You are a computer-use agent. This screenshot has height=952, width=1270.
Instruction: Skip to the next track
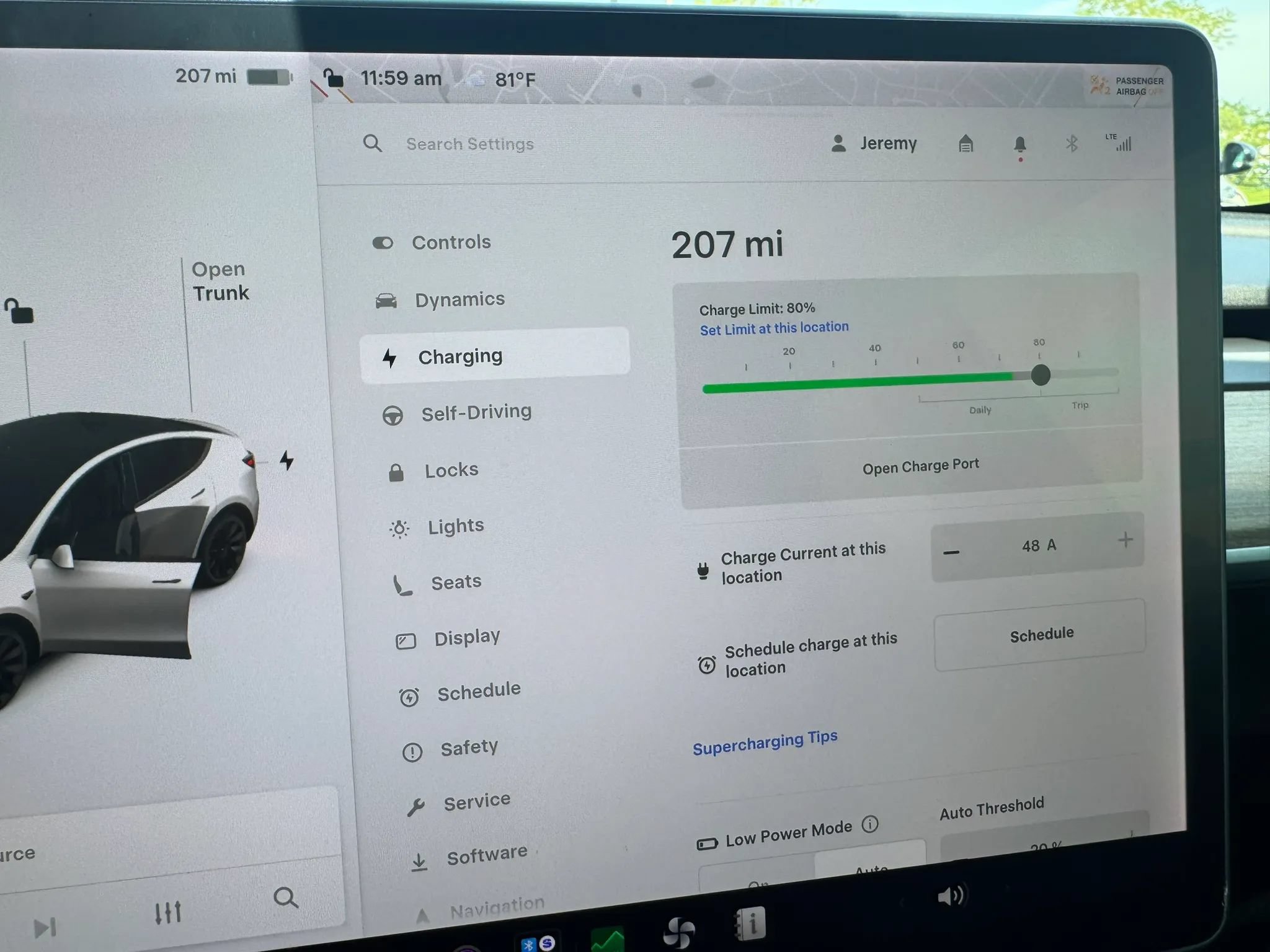pyautogui.click(x=45, y=927)
